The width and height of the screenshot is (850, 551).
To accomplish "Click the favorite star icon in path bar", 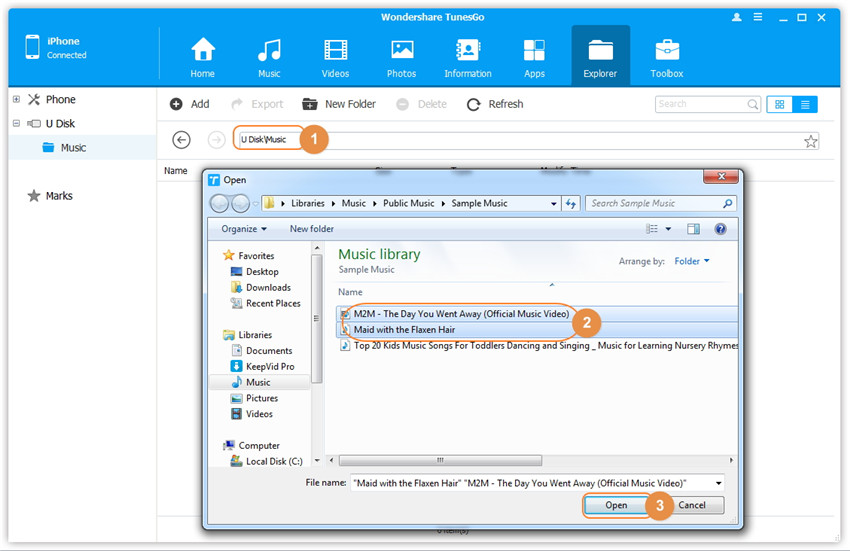I will coord(811,141).
